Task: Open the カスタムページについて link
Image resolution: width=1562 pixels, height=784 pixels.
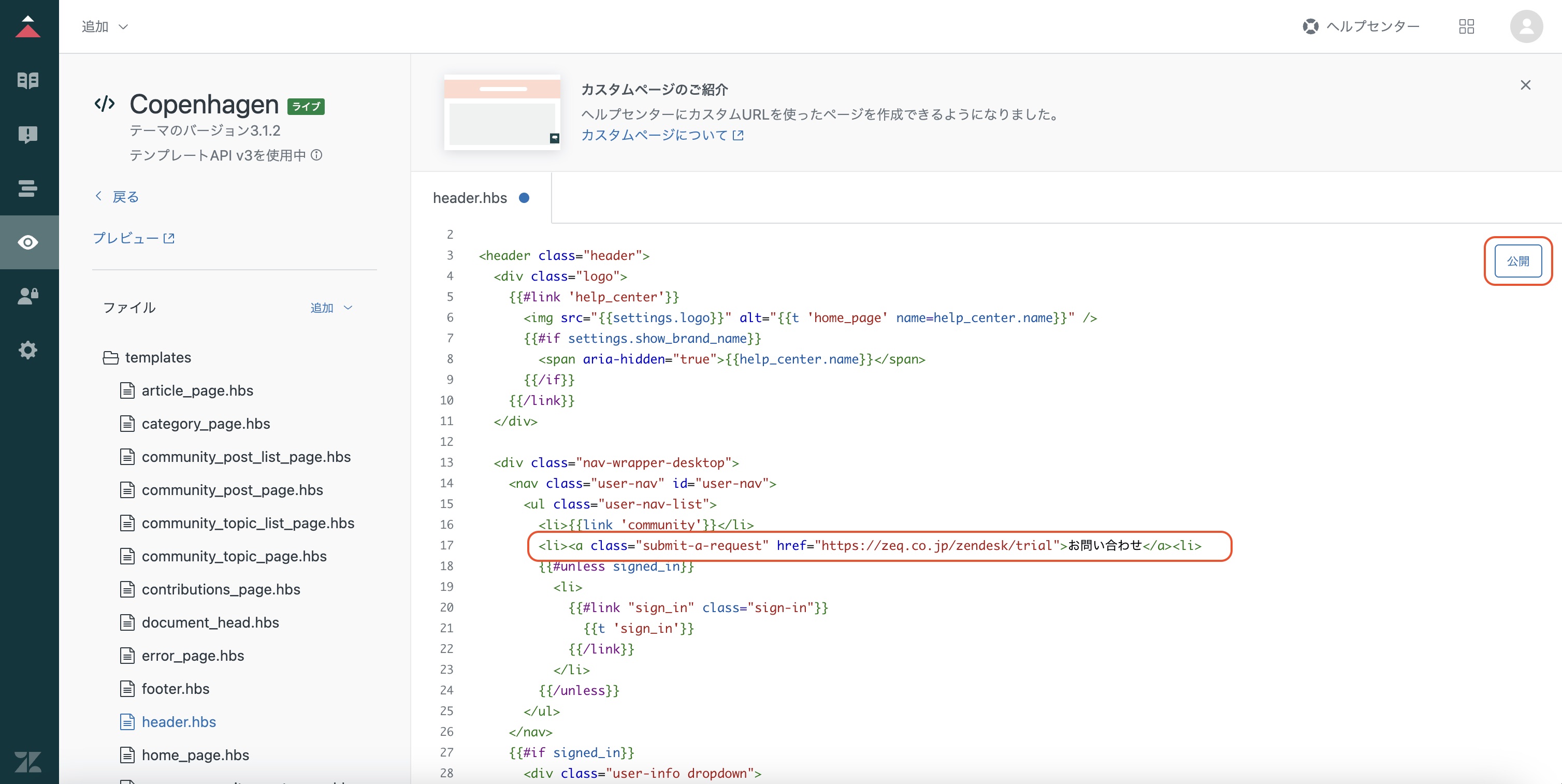Action: tap(662, 135)
